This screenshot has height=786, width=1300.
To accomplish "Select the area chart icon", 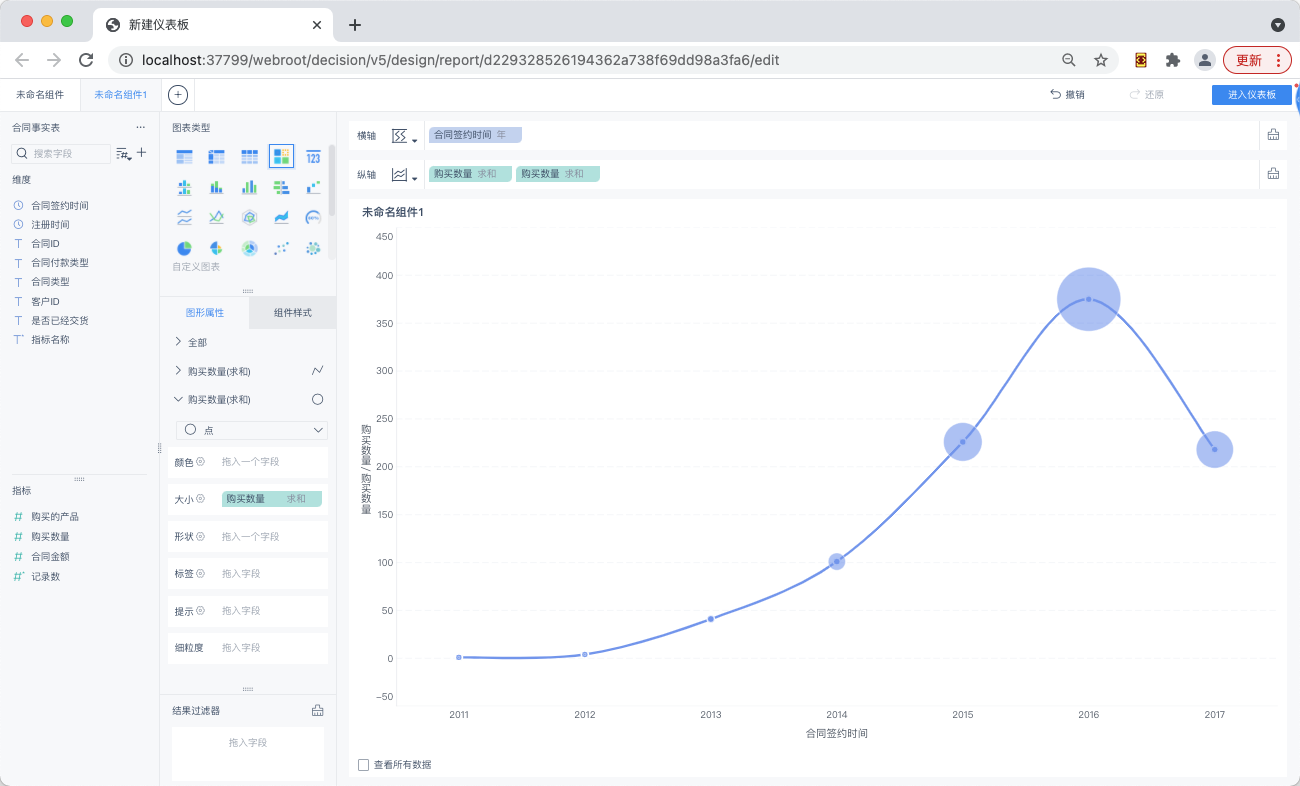I will pos(281,217).
